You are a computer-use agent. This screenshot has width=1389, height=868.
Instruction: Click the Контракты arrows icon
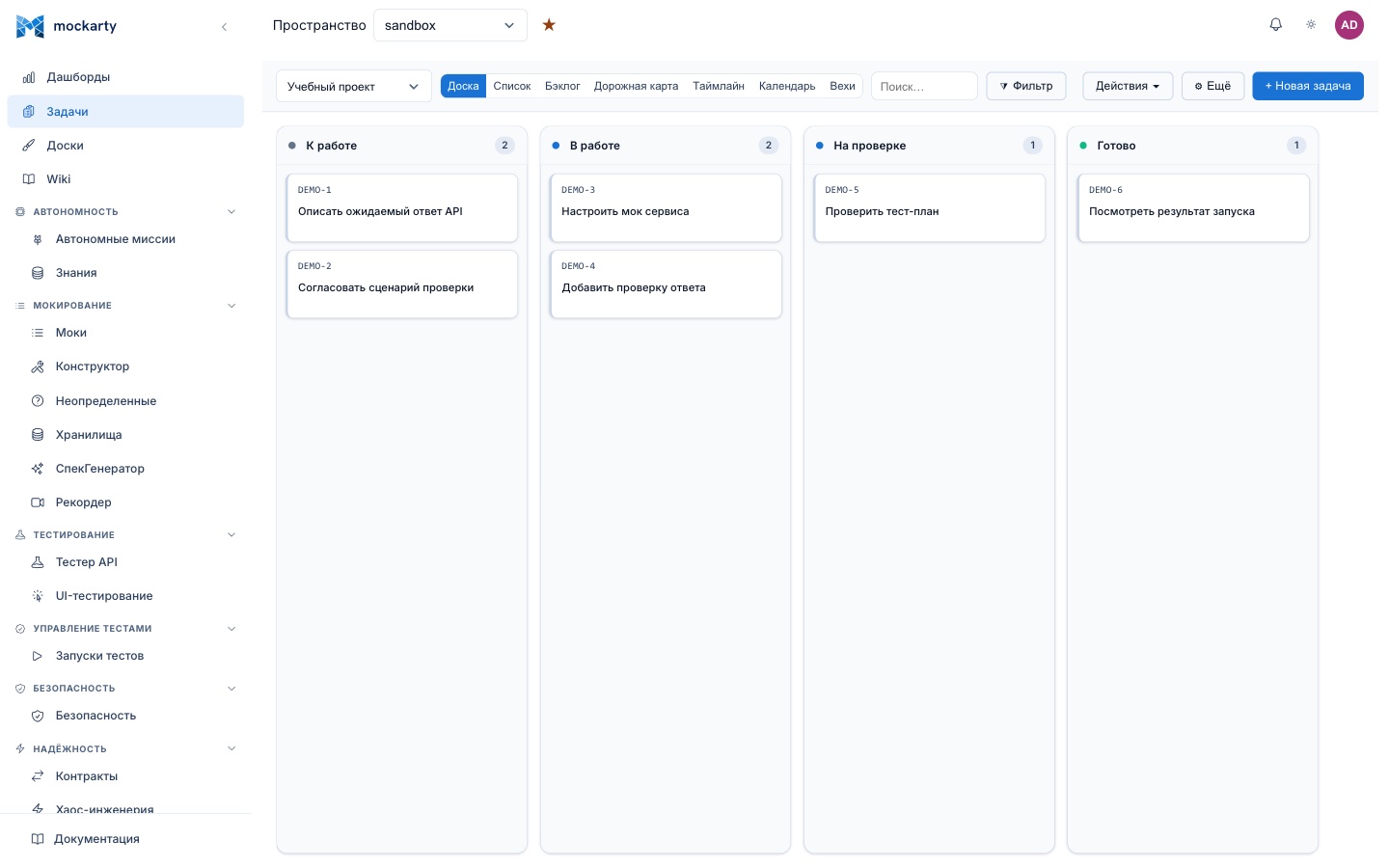[x=38, y=776]
